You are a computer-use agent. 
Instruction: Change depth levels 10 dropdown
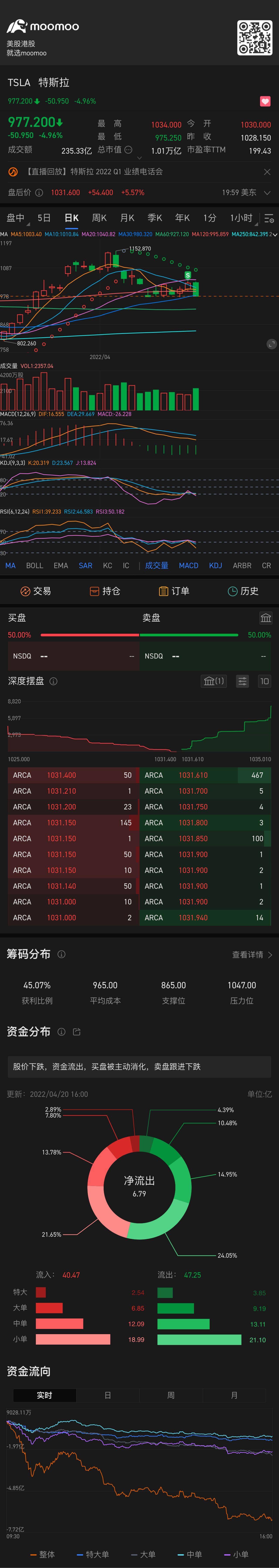click(x=264, y=681)
